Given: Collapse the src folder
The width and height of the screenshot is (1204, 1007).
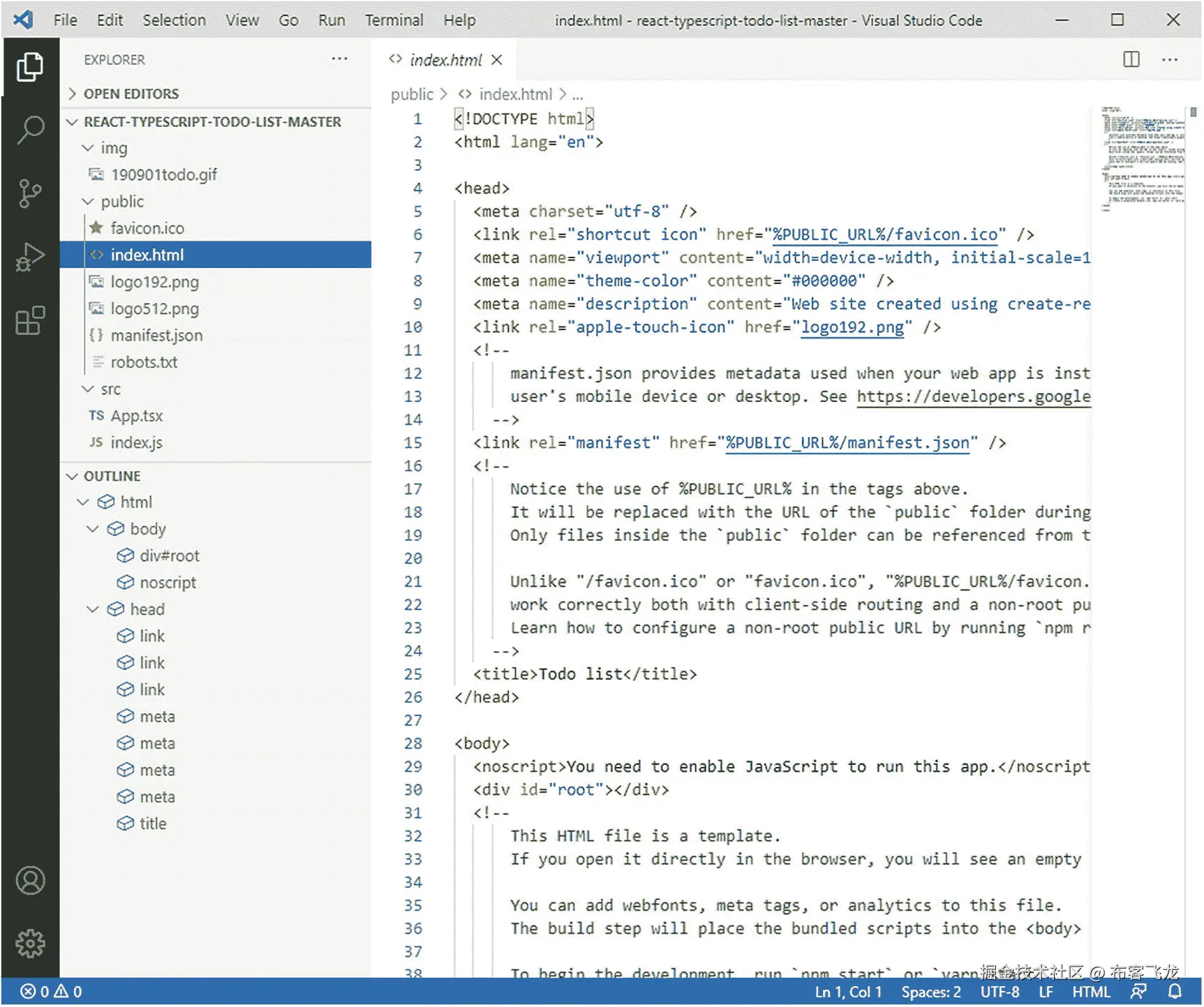Looking at the screenshot, I should point(215,389).
